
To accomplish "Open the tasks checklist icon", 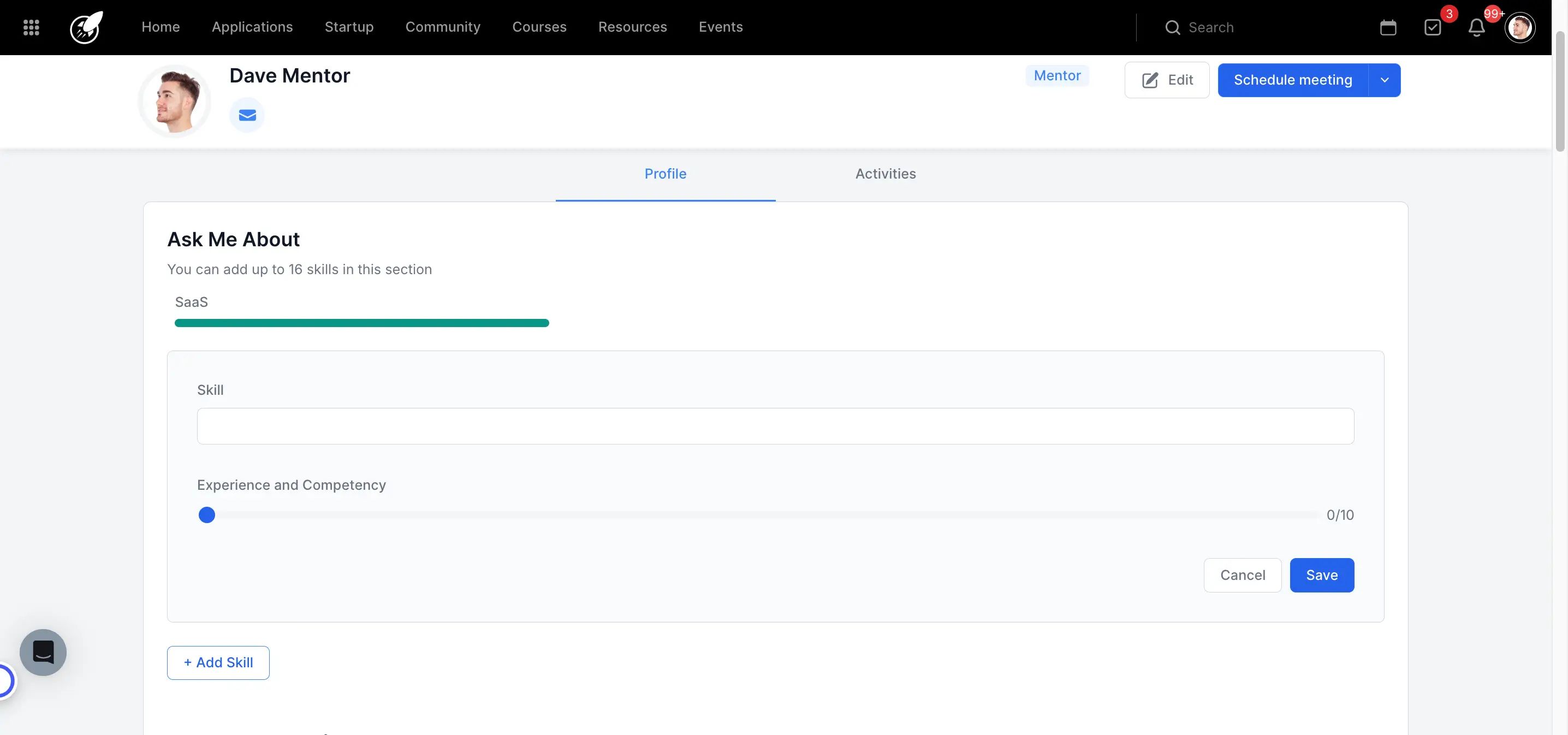I will (1432, 27).
